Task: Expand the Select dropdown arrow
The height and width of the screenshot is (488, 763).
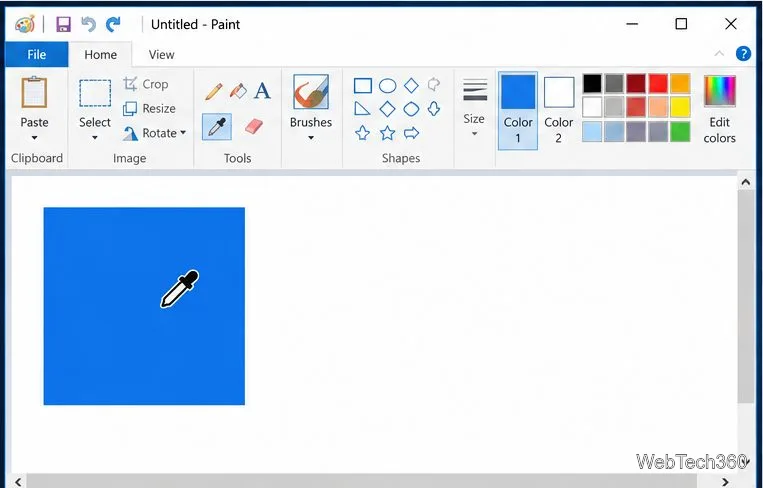Action: (x=95, y=138)
